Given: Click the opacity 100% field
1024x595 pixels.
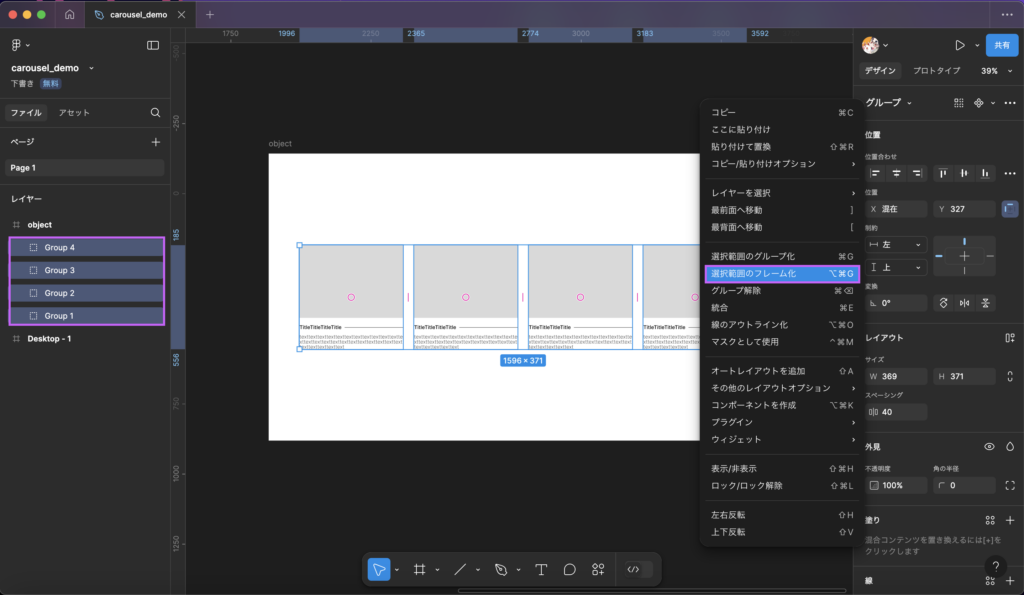Looking at the screenshot, I should (896, 485).
